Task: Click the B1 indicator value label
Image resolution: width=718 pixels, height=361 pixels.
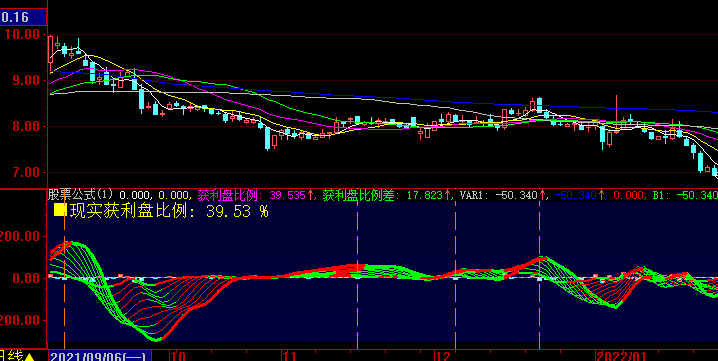Action: coord(685,195)
